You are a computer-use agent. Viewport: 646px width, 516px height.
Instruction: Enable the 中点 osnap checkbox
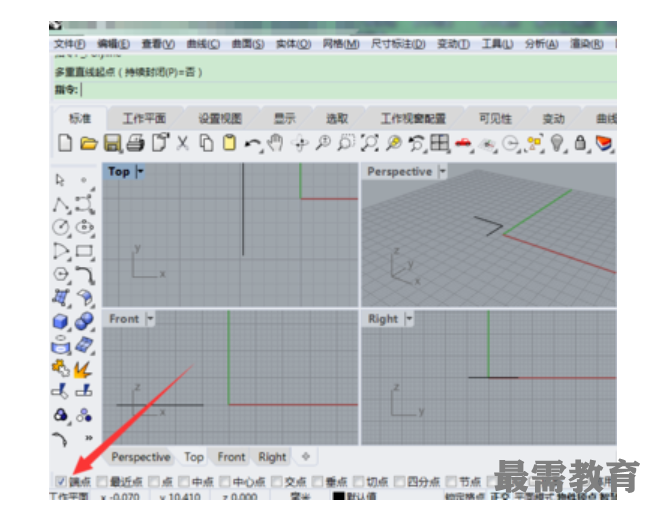(184, 481)
